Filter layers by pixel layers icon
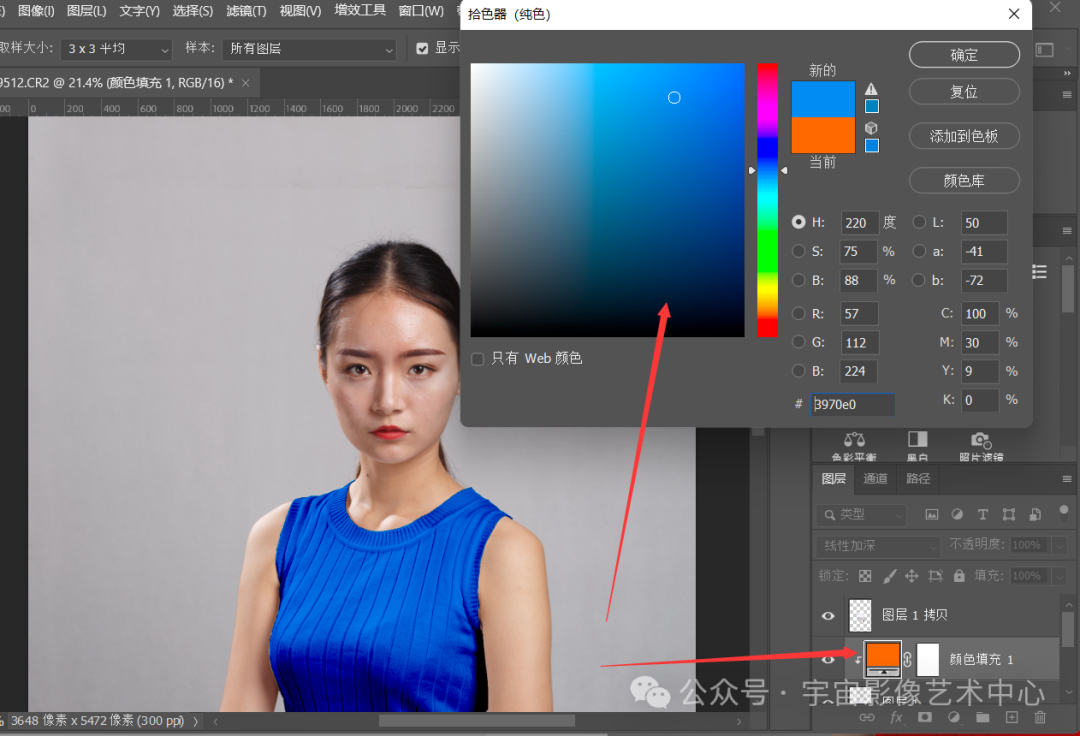 click(932, 514)
